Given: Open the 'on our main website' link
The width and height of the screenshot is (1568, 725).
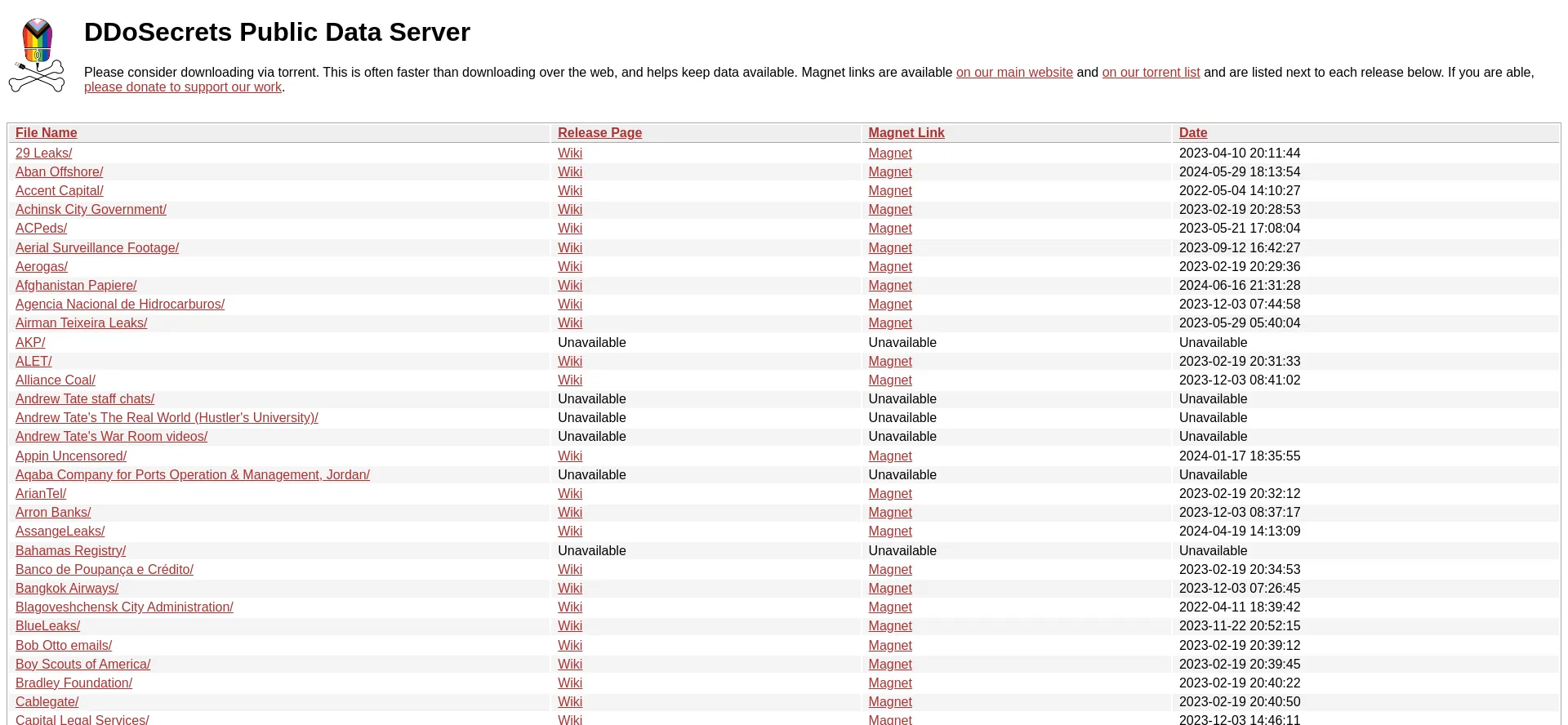Looking at the screenshot, I should coord(1014,72).
